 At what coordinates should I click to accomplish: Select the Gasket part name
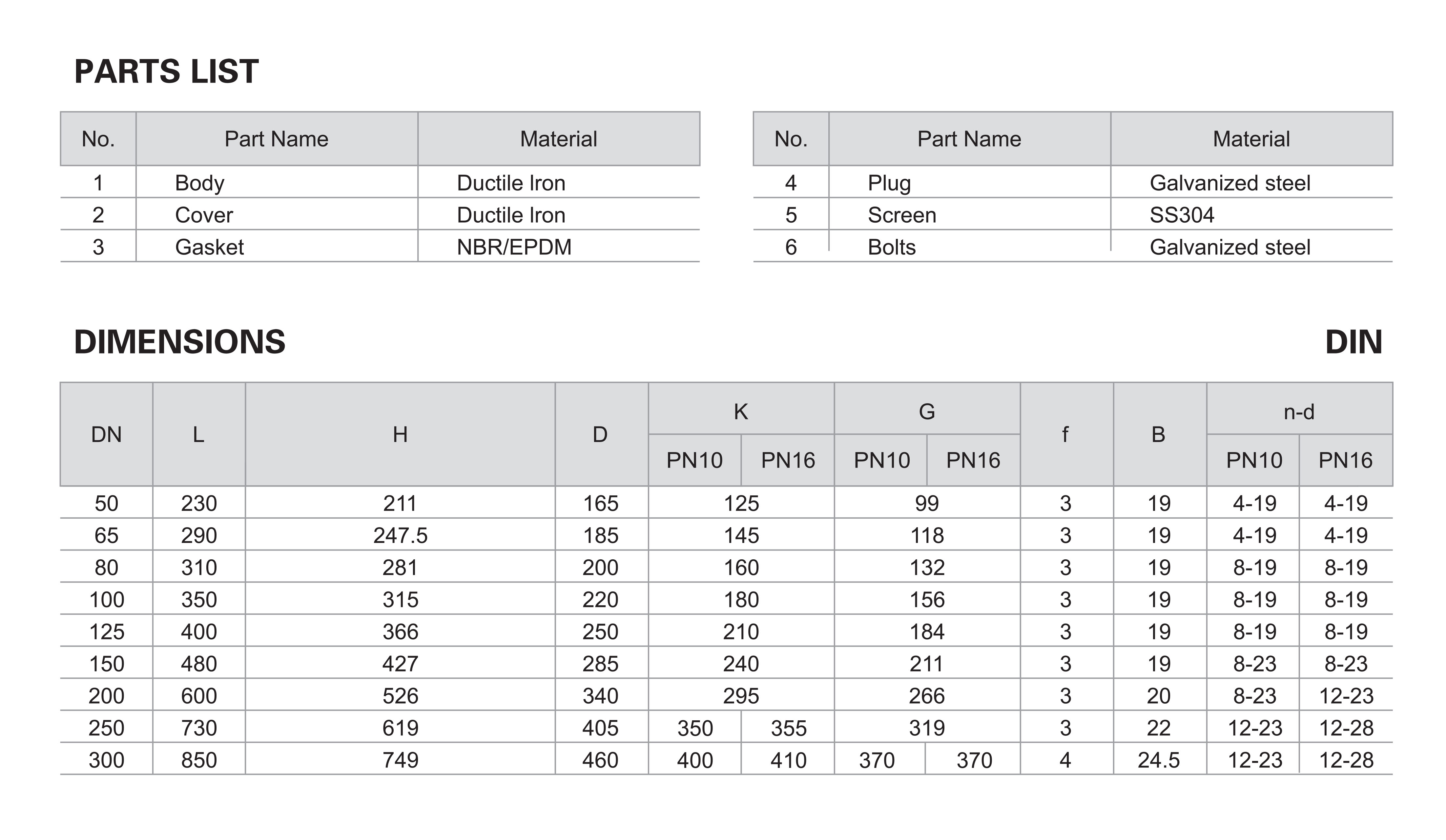click(209, 247)
